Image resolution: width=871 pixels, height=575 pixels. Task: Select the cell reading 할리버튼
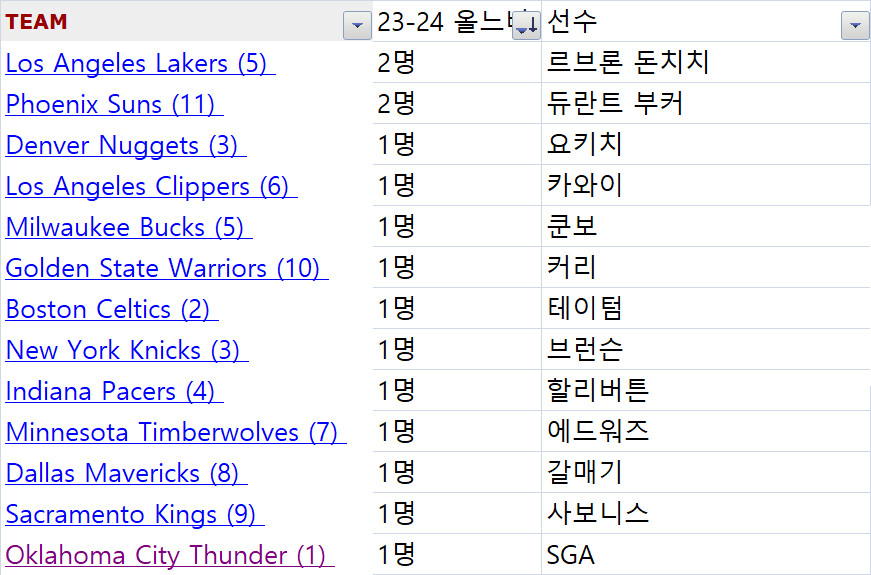coord(705,391)
